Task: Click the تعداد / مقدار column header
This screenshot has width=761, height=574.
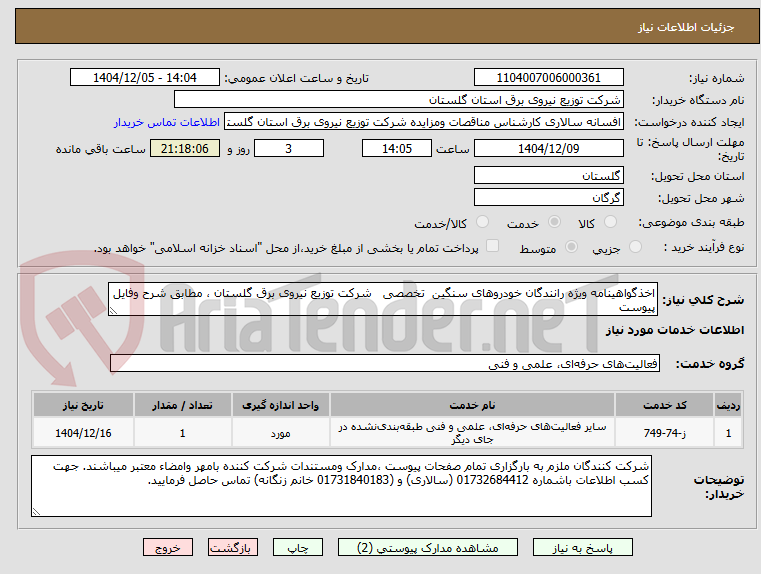Action: click(182, 405)
